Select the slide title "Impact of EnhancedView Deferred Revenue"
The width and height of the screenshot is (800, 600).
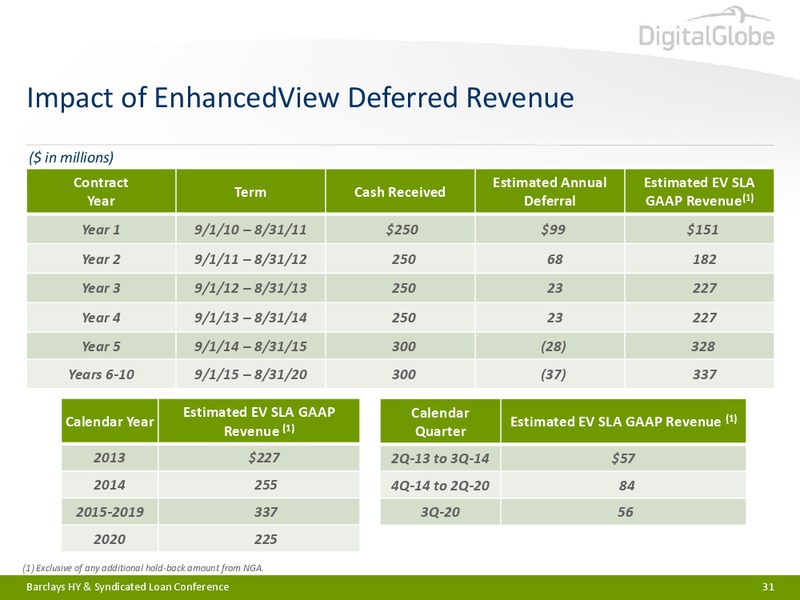(300, 97)
